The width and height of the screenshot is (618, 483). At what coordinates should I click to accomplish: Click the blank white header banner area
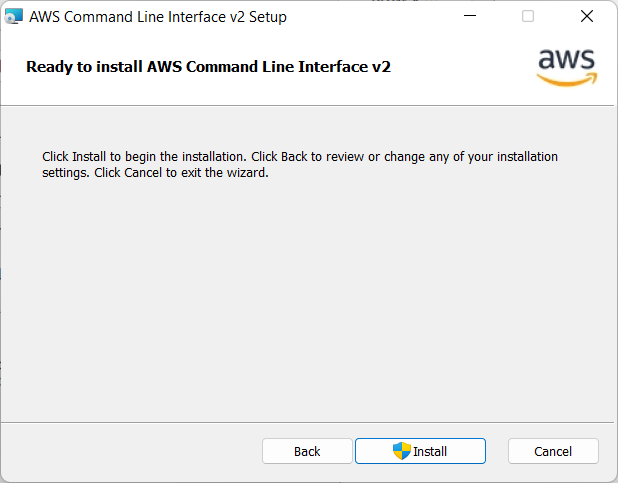(x=460, y=67)
